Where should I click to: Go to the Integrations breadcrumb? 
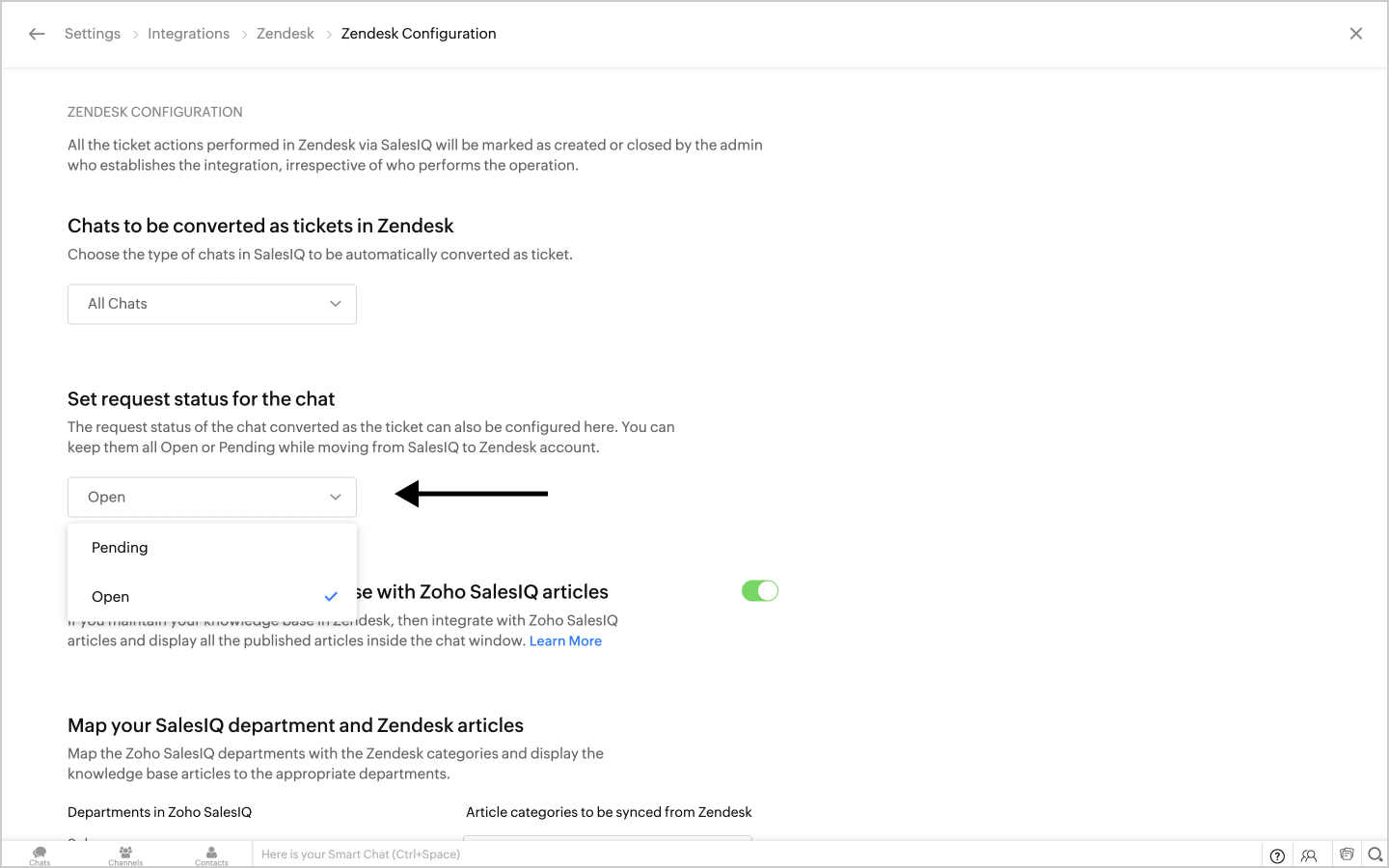(188, 34)
